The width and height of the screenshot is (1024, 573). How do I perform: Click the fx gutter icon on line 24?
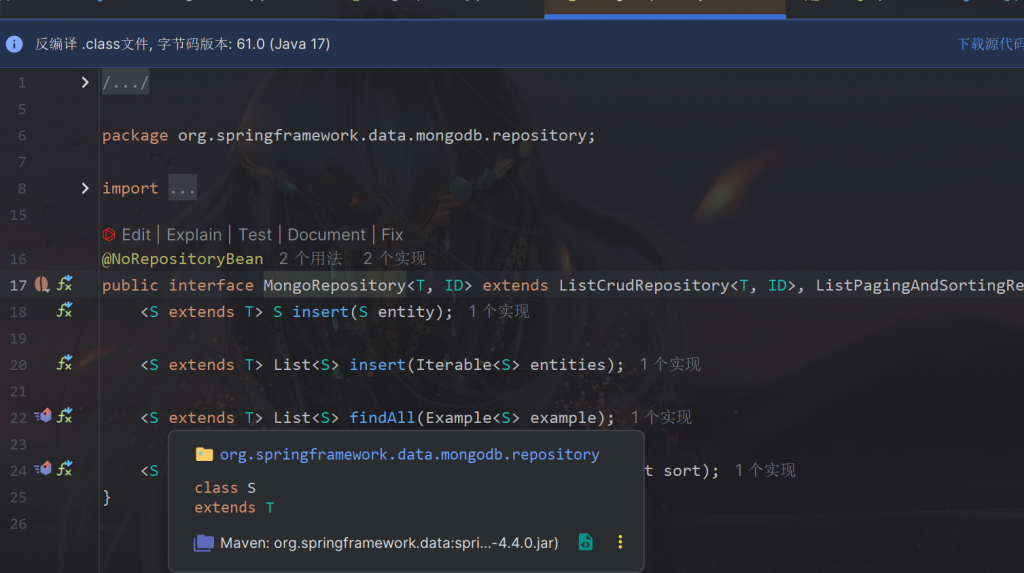(64, 469)
